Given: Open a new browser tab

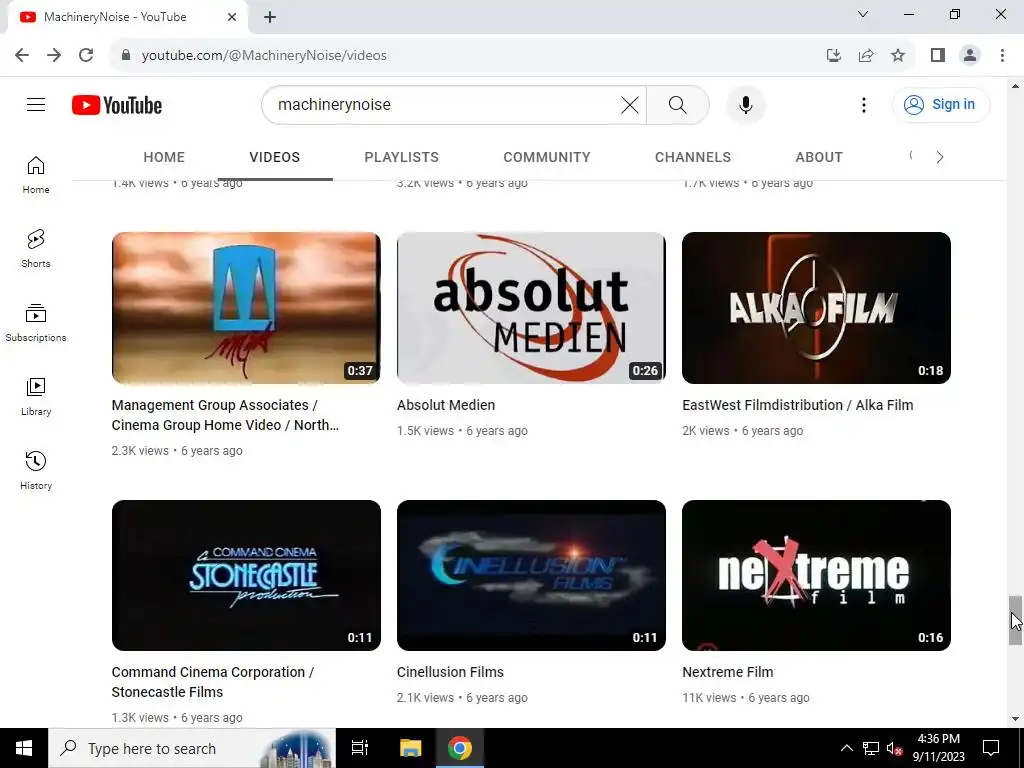Looking at the screenshot, I should (x=270, y=17).
